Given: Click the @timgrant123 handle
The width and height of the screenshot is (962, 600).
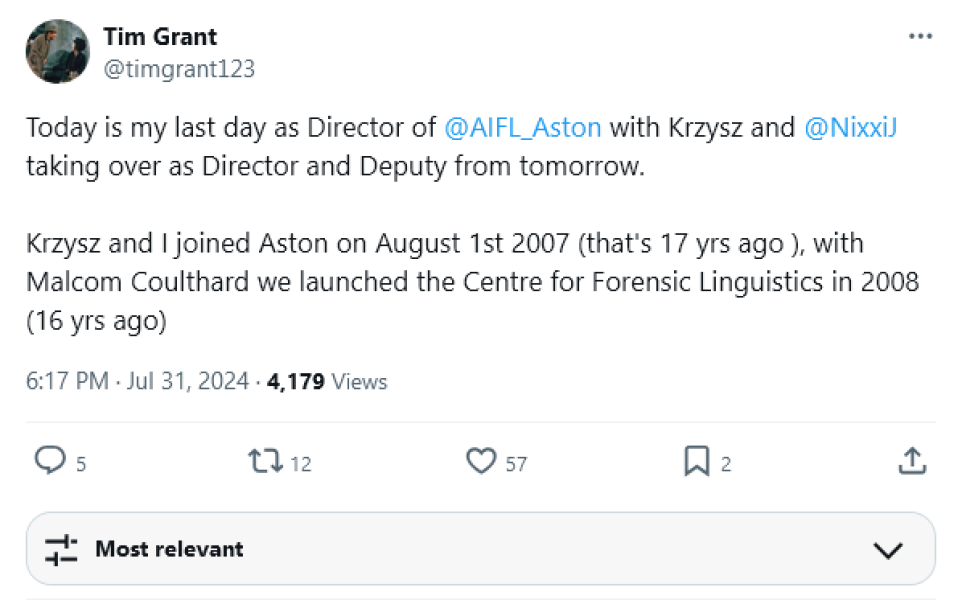Looking at the screenshot, I should coord(179,68).
